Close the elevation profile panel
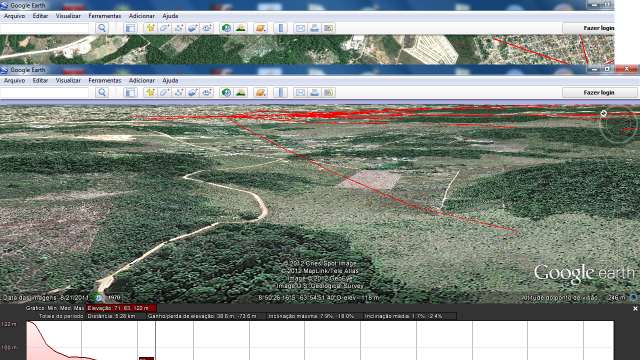Image resolution: width=640 pixels, height=360 pixels. (635, 309)
